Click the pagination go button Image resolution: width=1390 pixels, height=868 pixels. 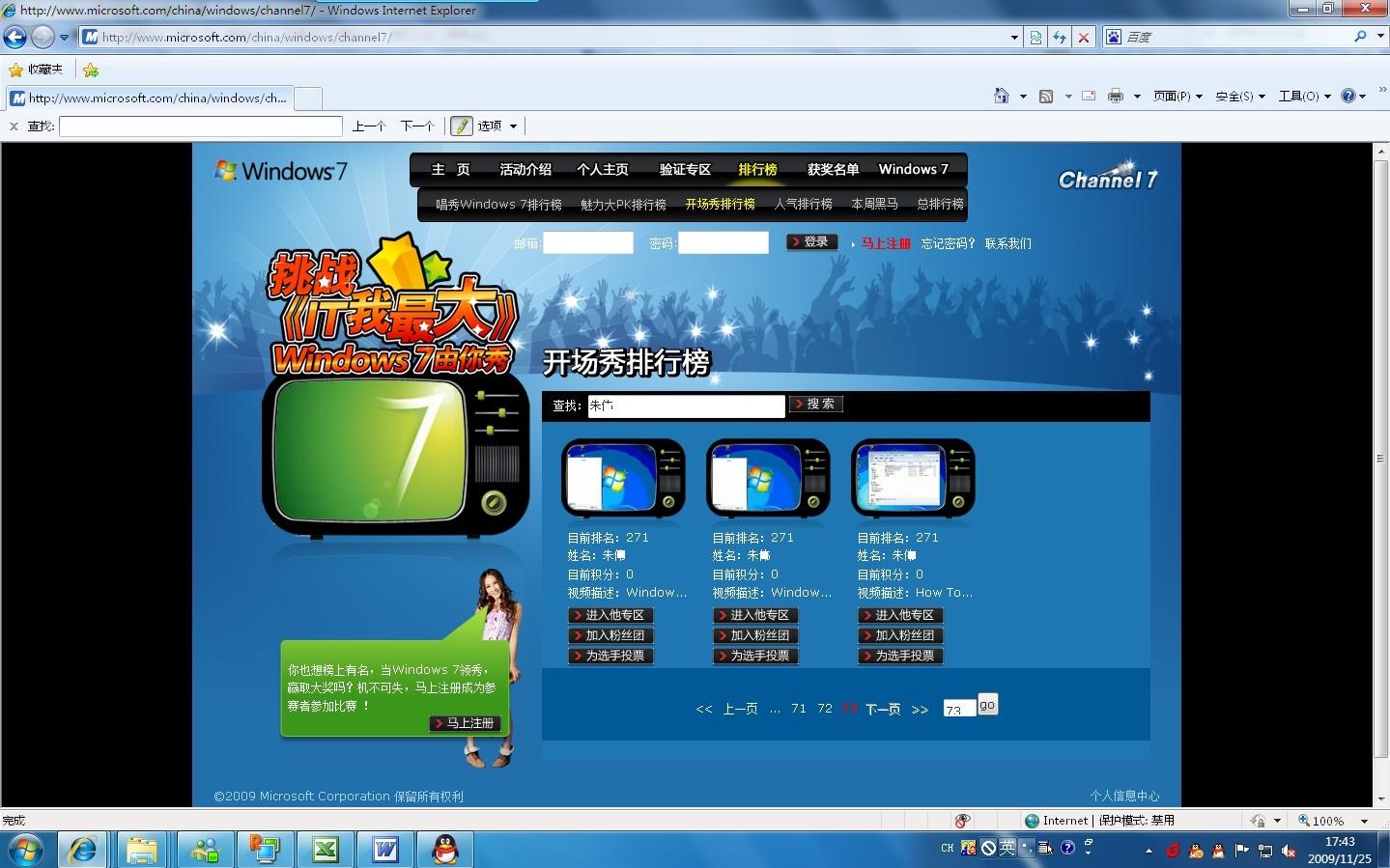987,705
